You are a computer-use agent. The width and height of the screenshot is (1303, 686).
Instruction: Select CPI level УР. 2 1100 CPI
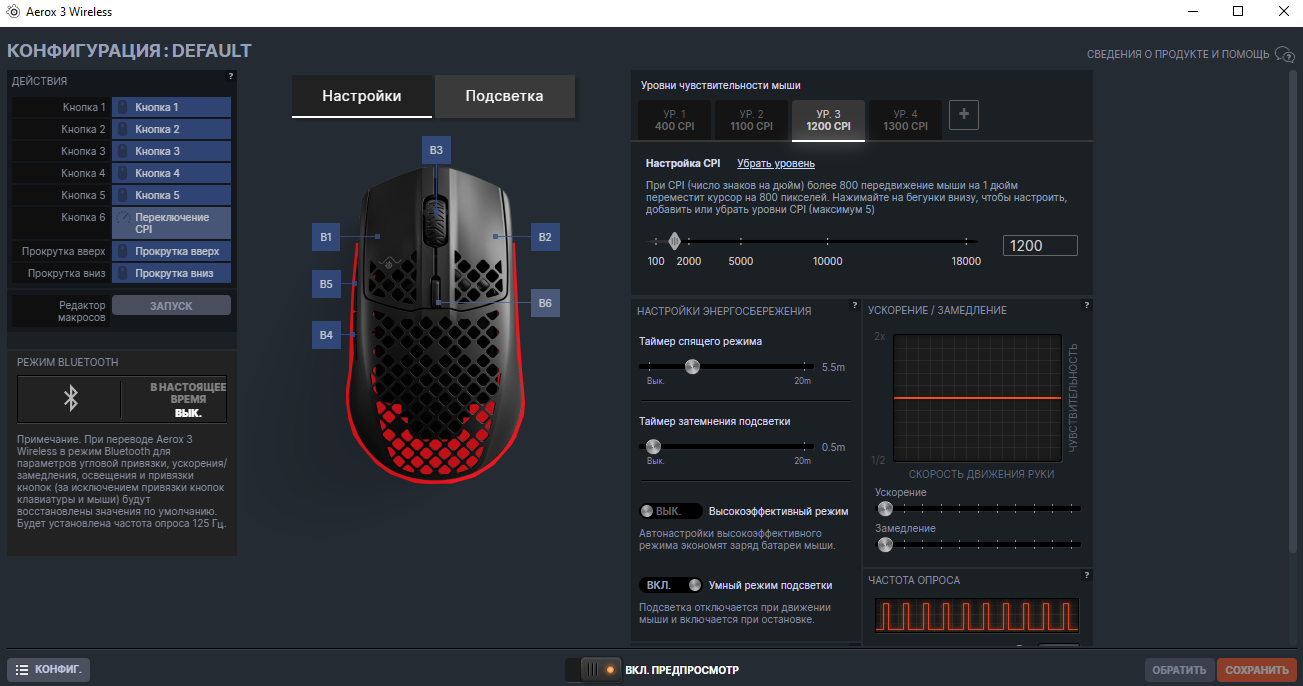tap(751, 121)
